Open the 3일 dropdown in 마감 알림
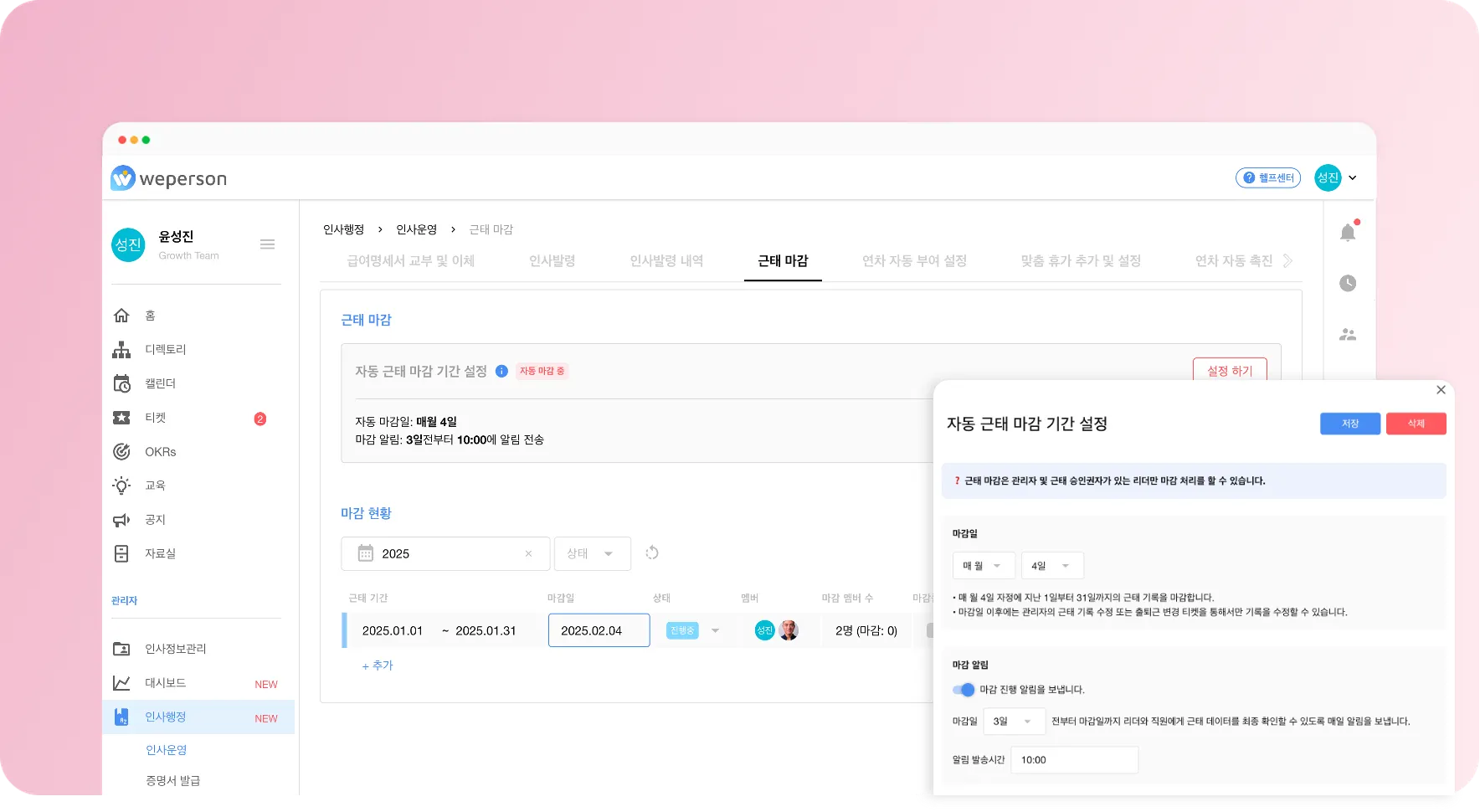 [x=1015, y=722]
